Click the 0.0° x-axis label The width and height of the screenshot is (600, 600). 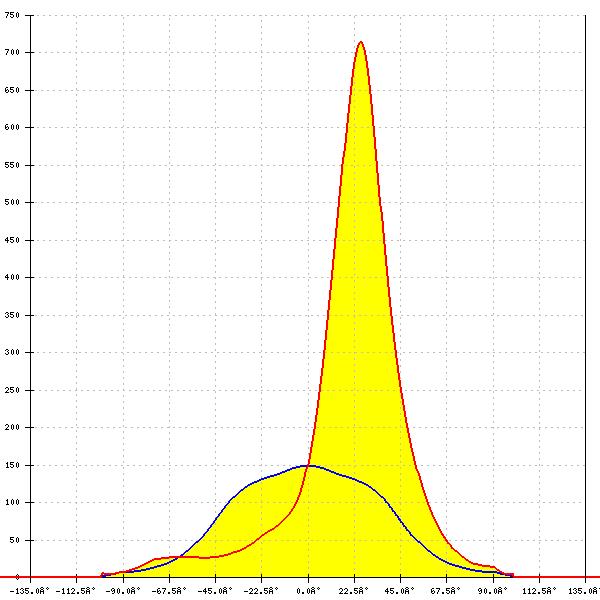(x=308, y=591)
